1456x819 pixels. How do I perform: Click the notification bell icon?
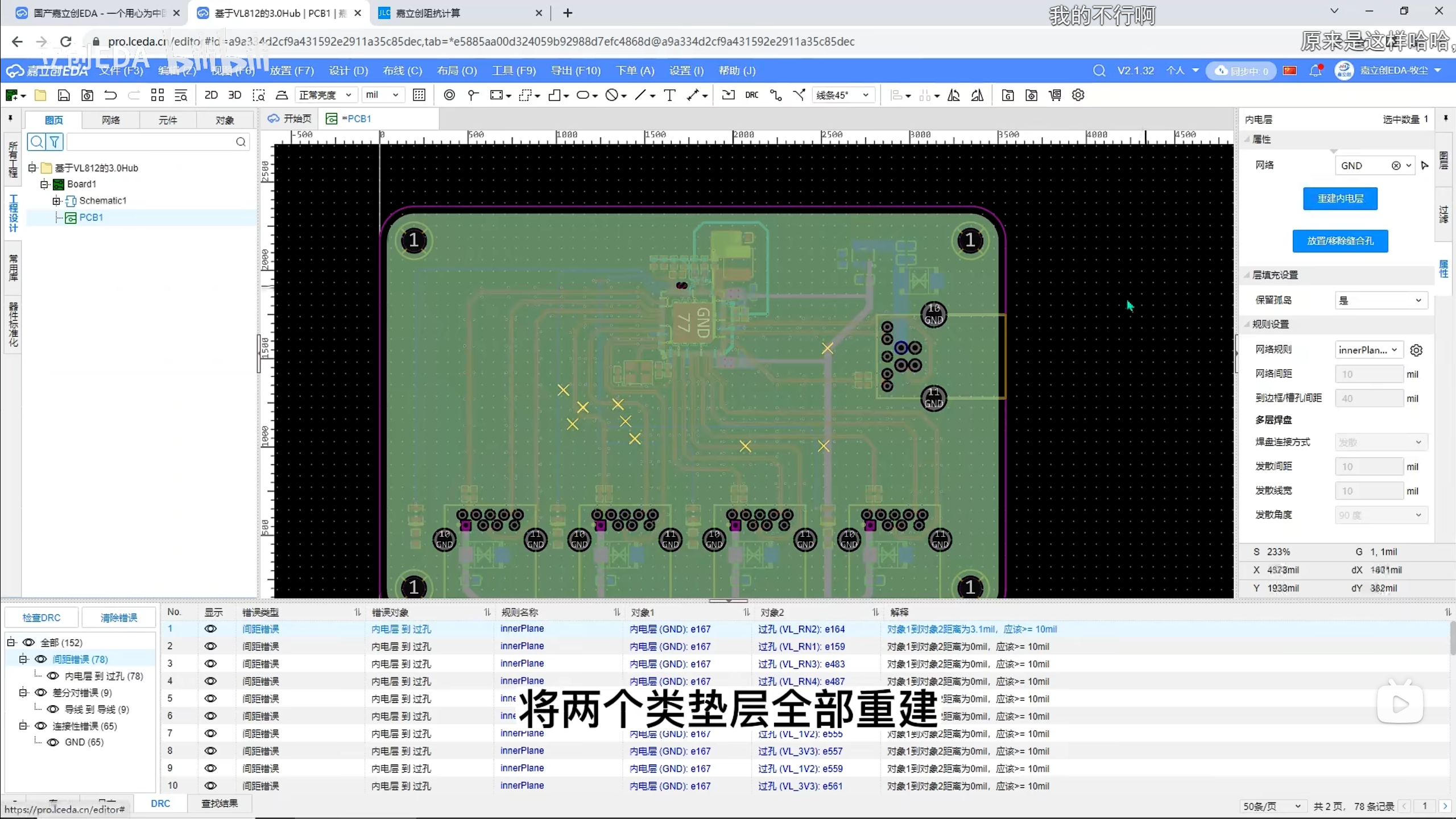click(x=1315, y=71)
